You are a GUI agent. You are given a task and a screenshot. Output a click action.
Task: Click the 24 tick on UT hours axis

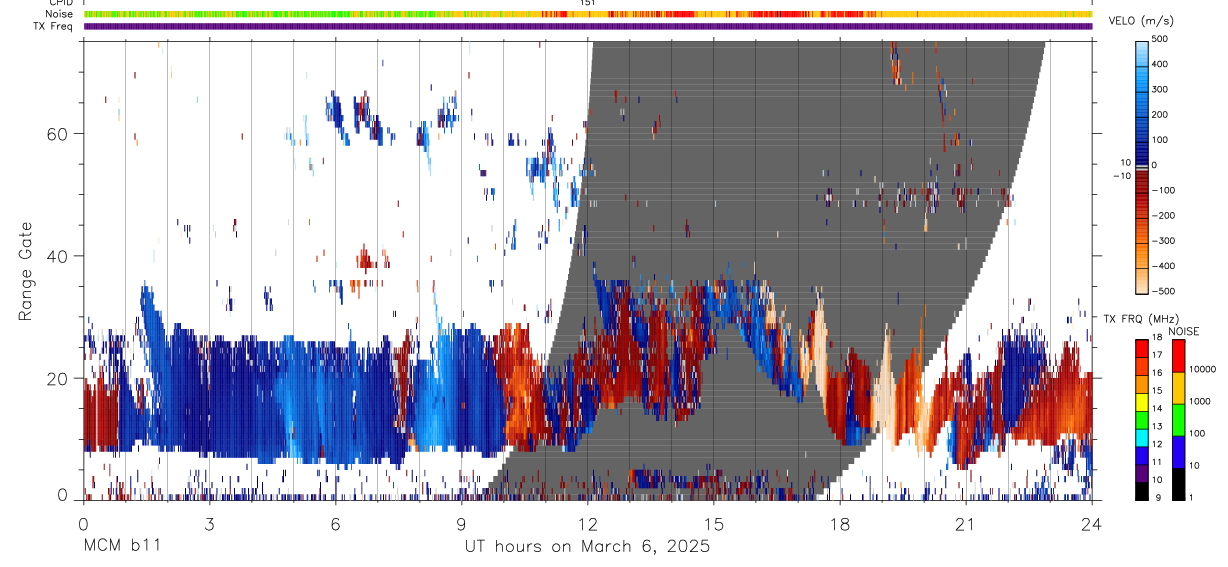(1091, 525)
